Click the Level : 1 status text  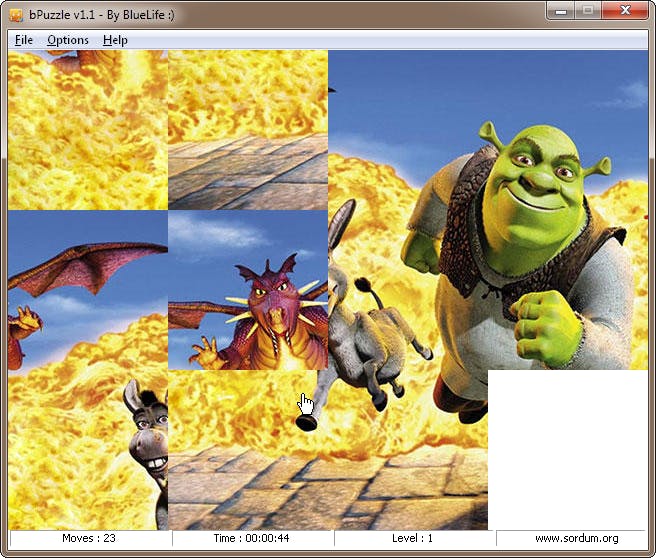click(412, 538)
